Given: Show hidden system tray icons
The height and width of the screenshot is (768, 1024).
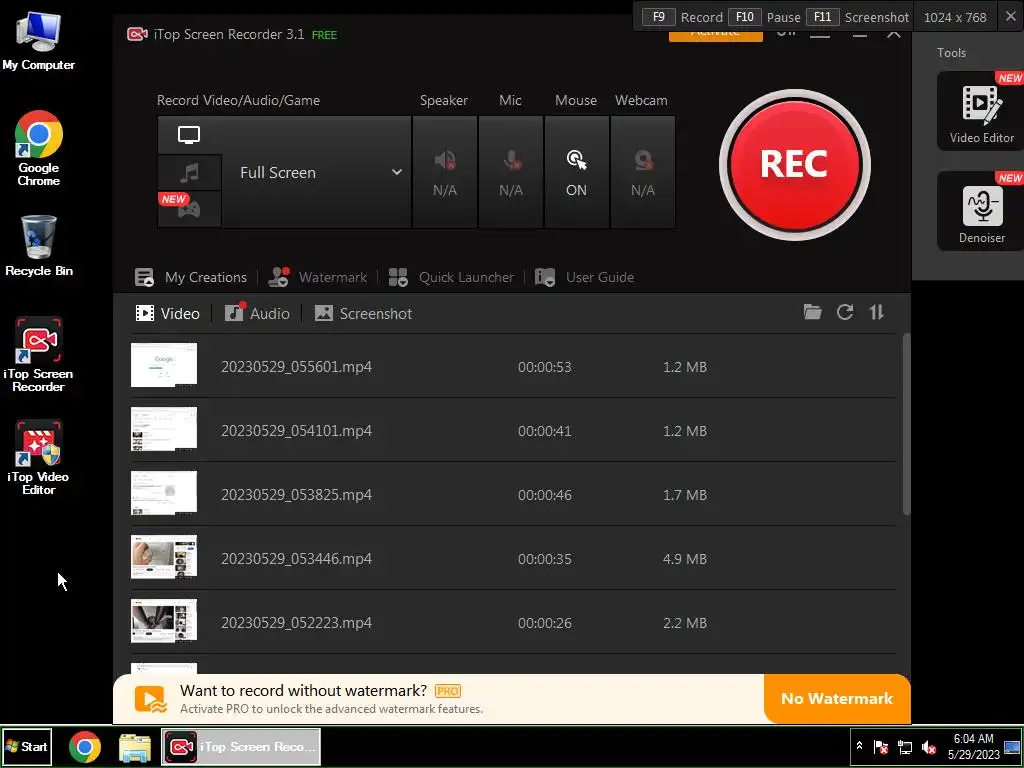Looking at the screenshot, I should (x=859, y=746).
